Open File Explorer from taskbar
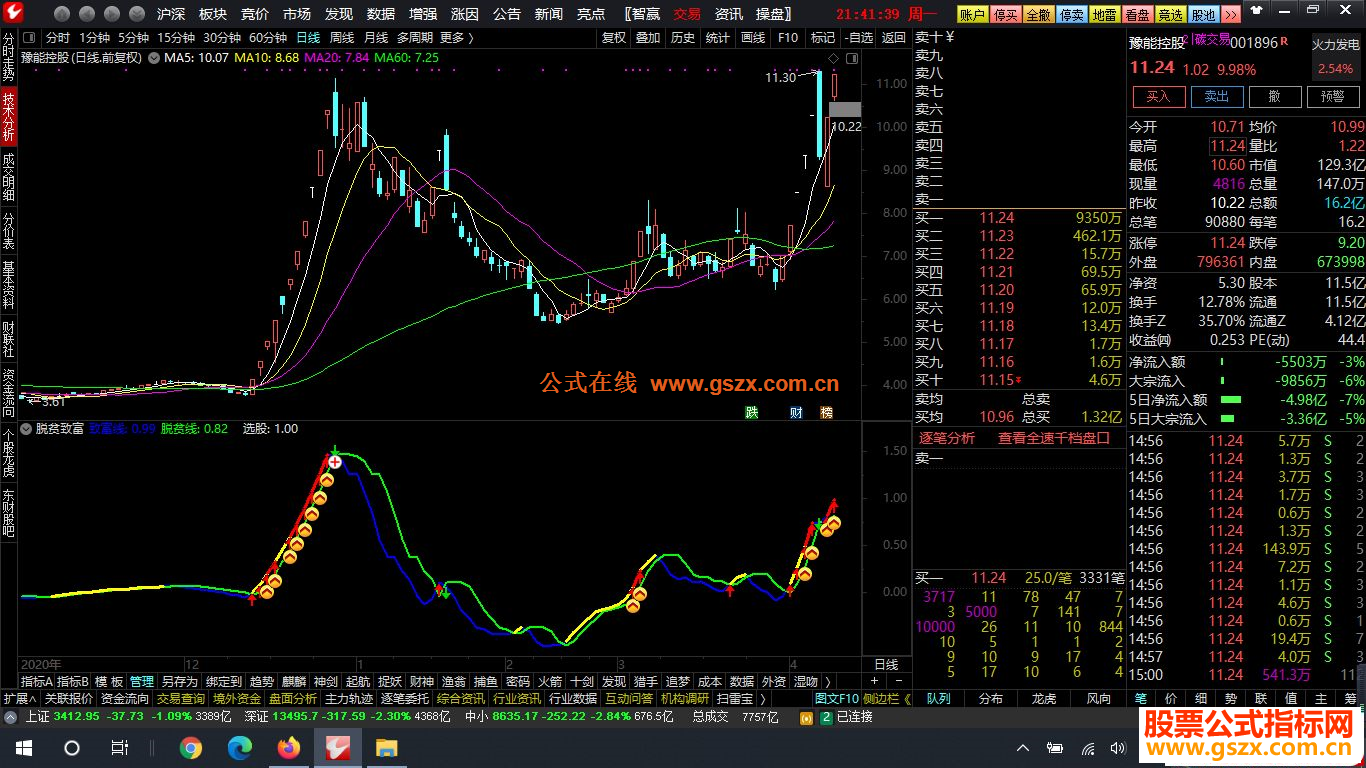Image resolution: width=1366 pixels, height=768 pixels. click(x=387, y=747)
